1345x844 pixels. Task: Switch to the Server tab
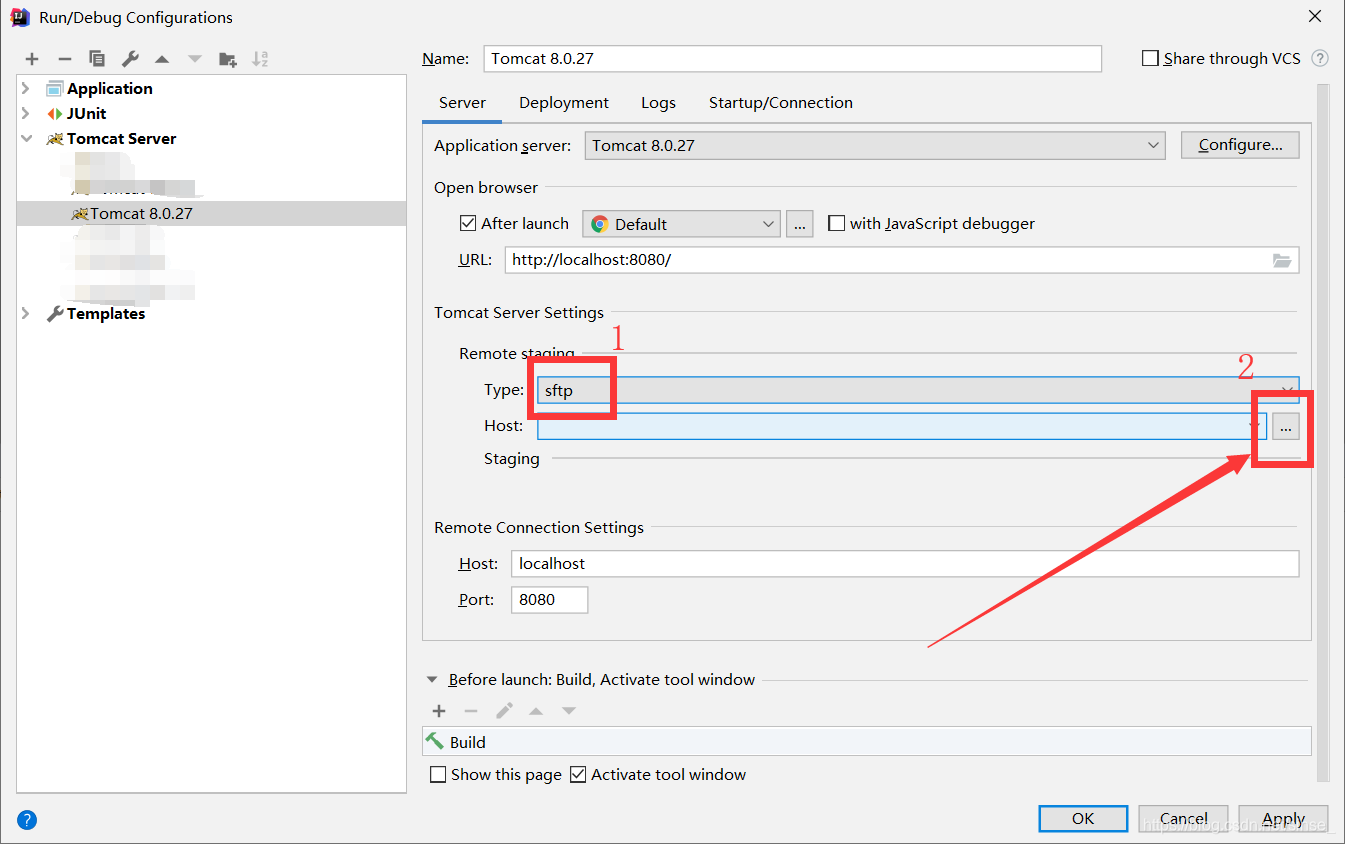pyautogui.click(x=462, y=103)
